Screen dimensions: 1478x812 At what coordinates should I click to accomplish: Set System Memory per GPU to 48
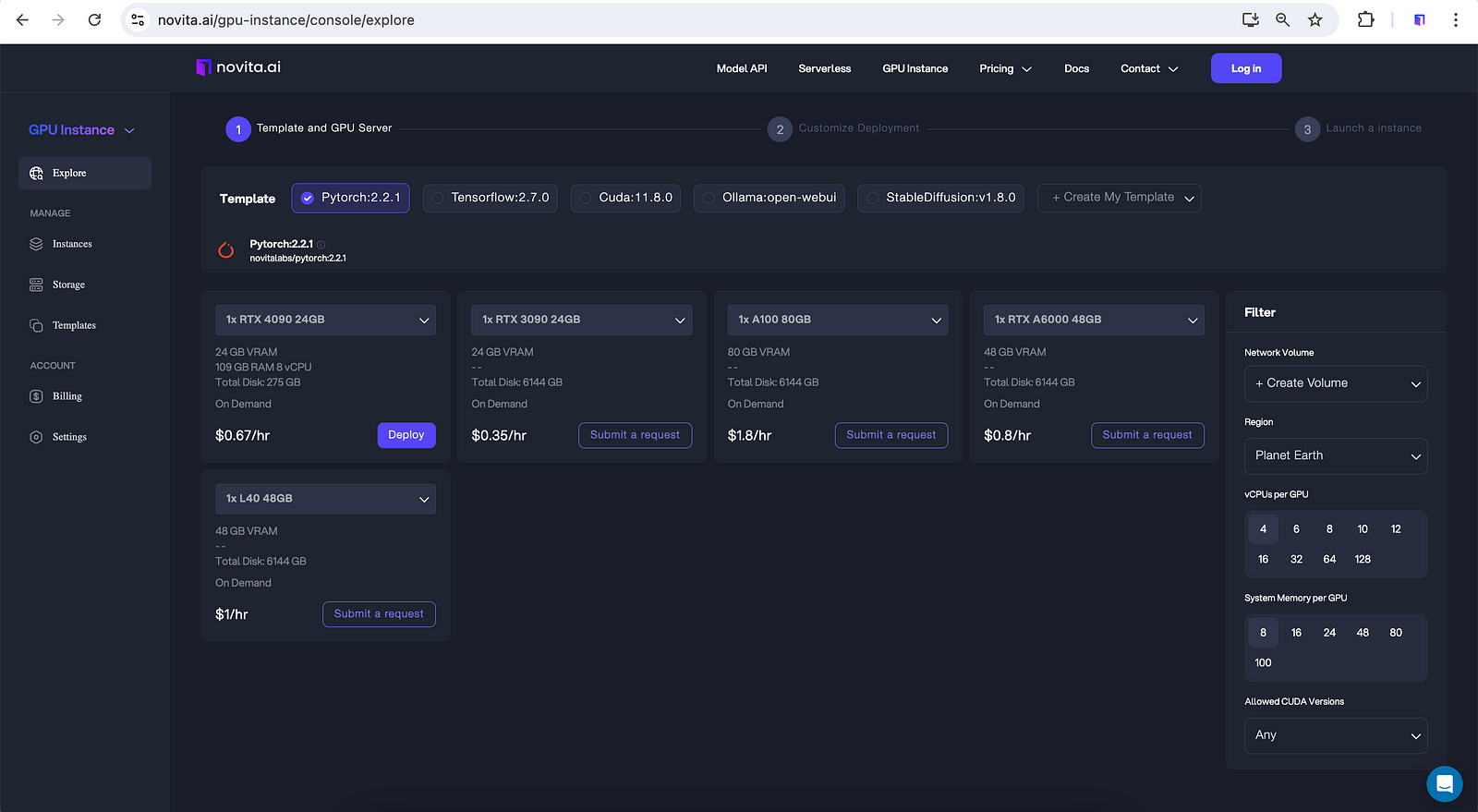1363,633
